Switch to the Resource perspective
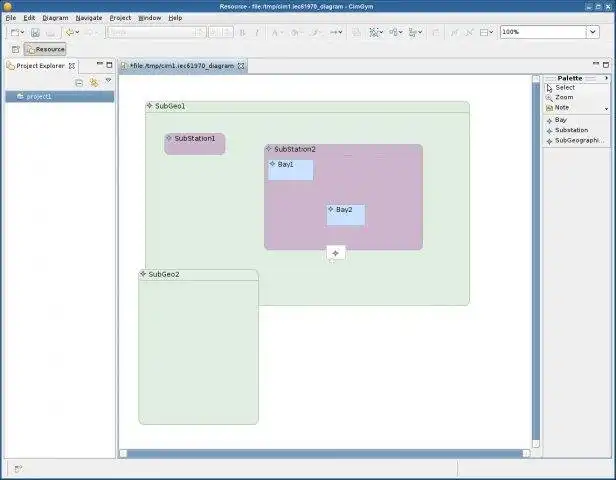The image size is (616, 480). [45, 49]
